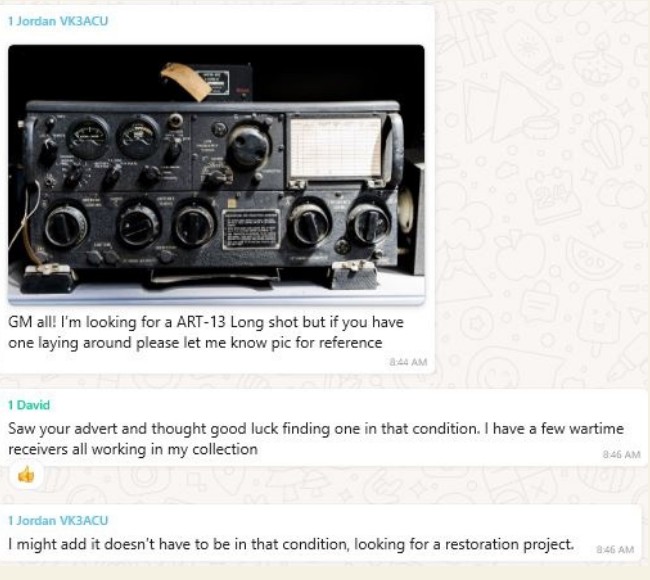Screen dimensions: 650x580
Task: Click the "receivers all working in my collection" line
Action: tap(133, 449)
